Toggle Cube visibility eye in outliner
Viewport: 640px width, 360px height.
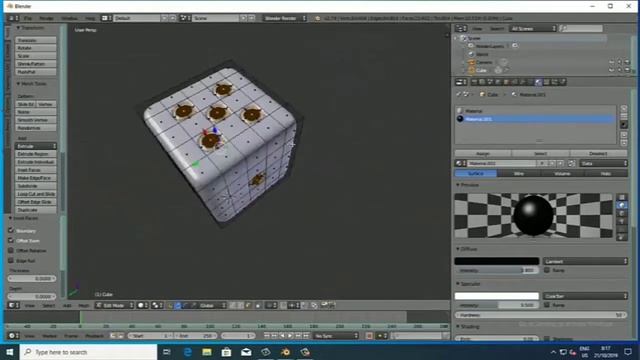(x=611, y=70)
